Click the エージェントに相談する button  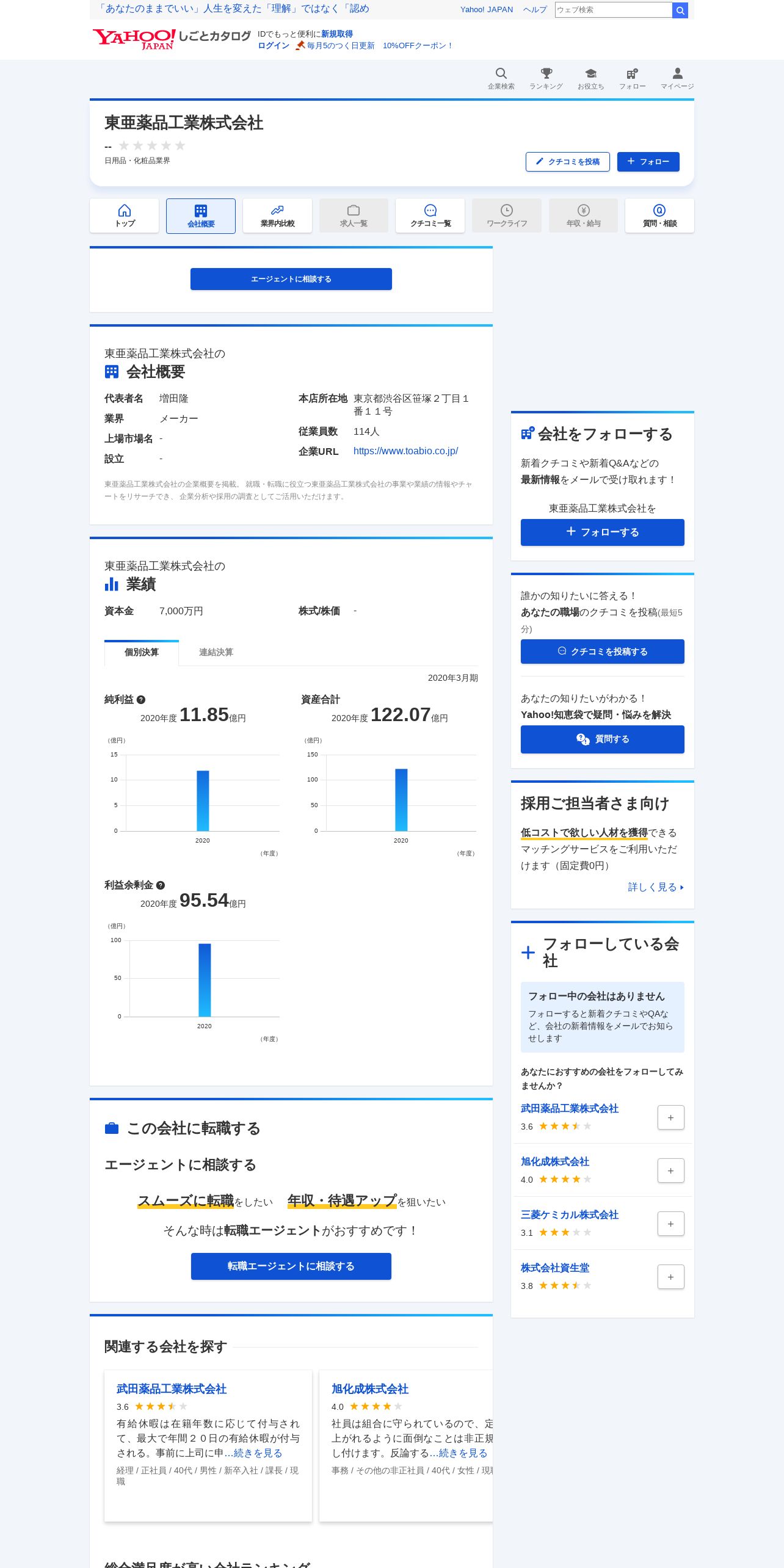click(x=291, y=279)
